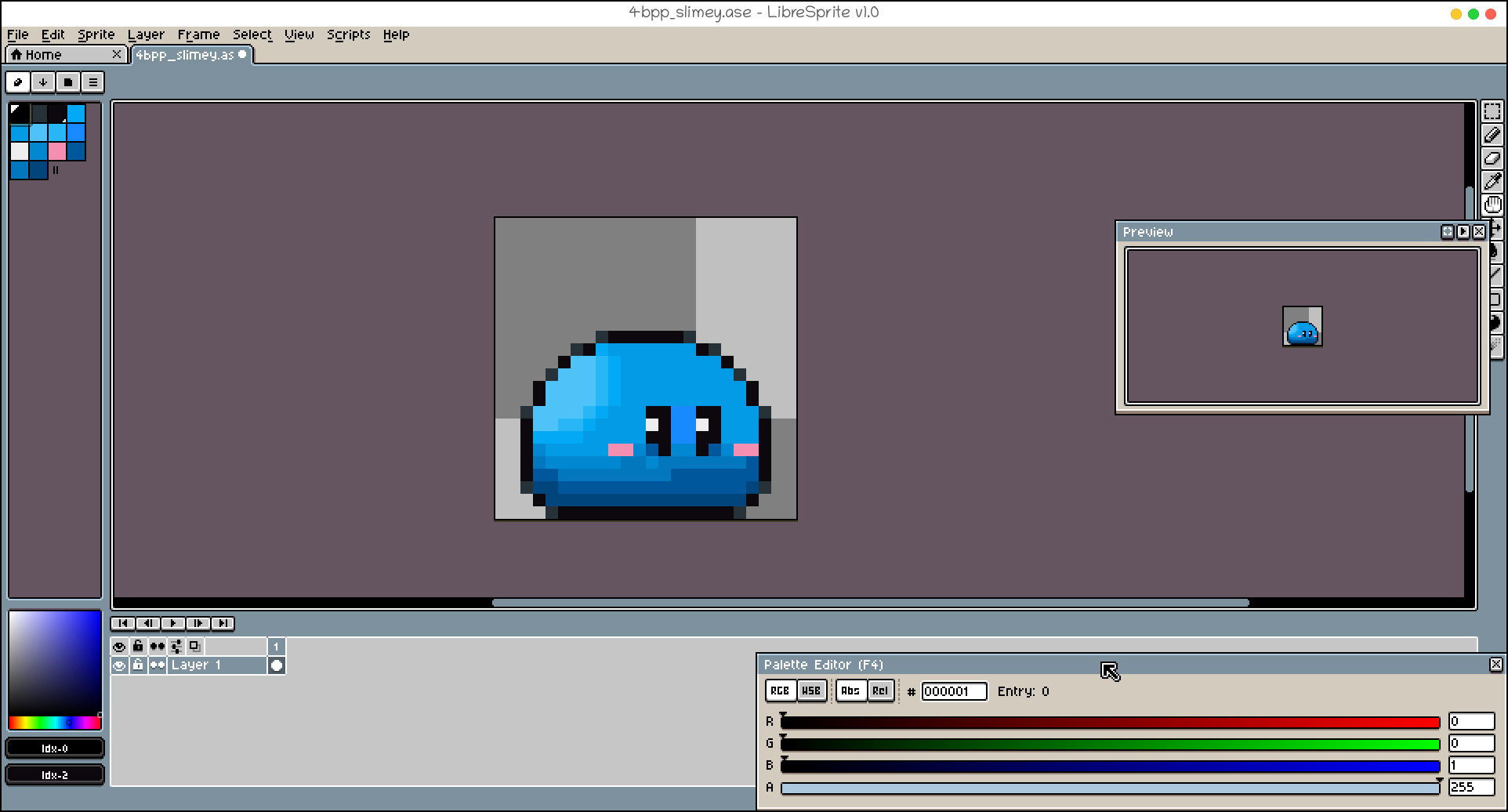
Task: Lock Layer 1 with padlock icon
Action: tap(138, 665)
